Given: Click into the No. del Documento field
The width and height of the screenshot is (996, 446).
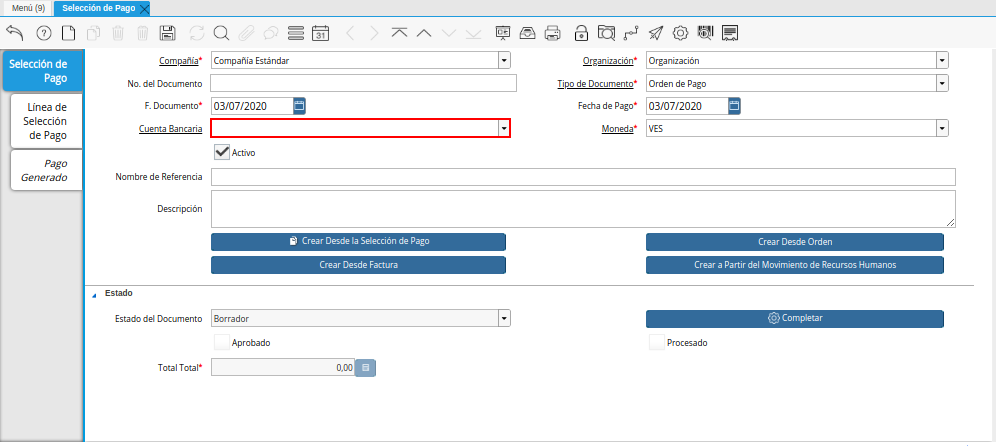Looking at the screenshot, I should click(363, 83).
